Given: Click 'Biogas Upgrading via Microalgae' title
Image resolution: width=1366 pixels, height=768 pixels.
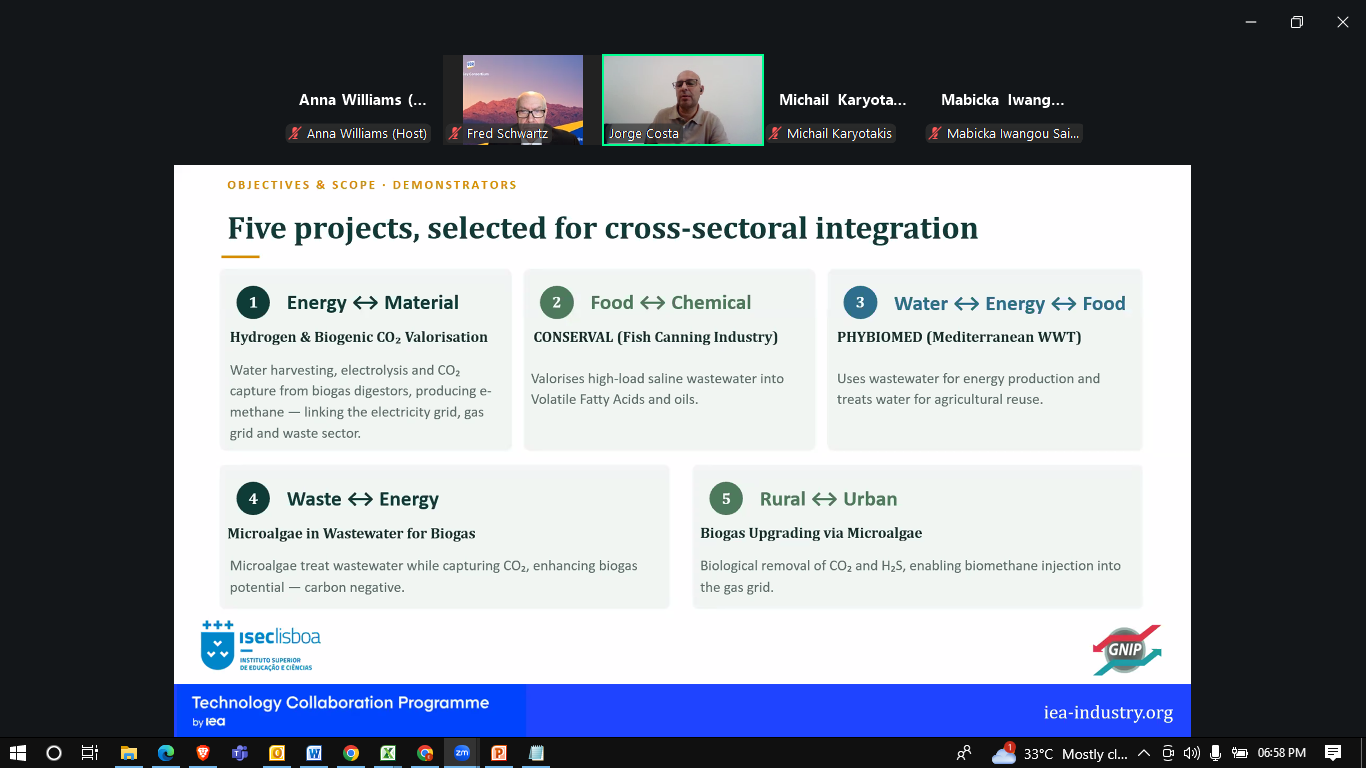Looking at the screenshot, I should (811, 533).
